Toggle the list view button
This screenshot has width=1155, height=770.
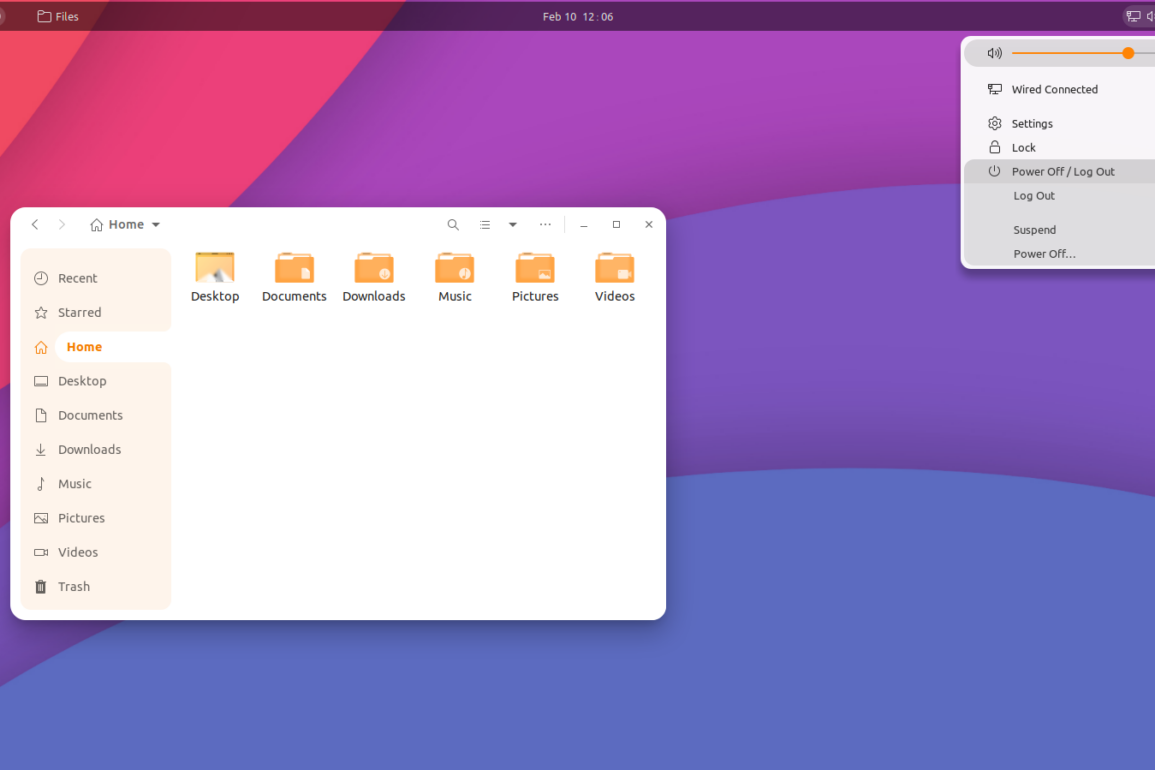click(x=485, y=225)
